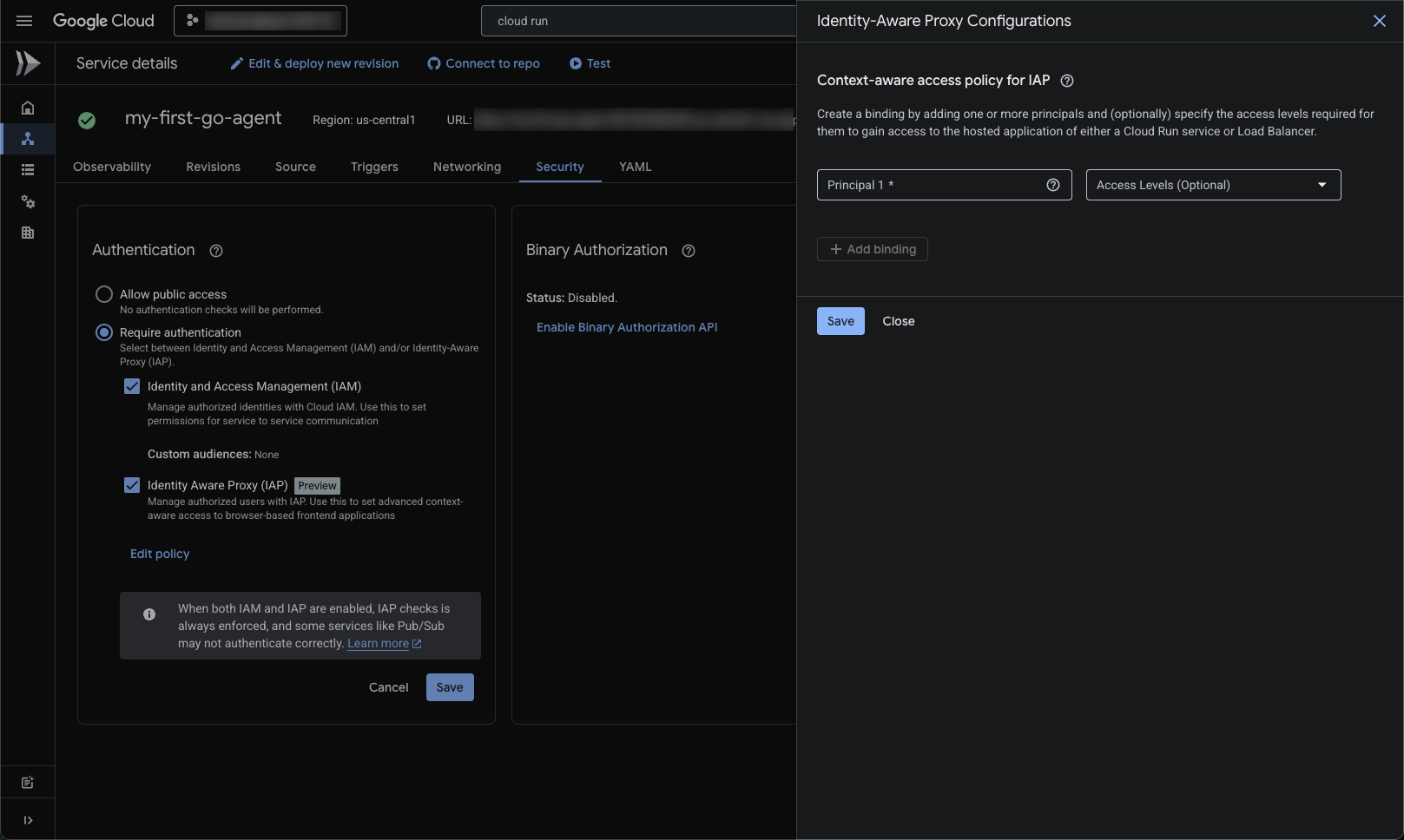Click Add binding in the IAP panel
This screenshot has width=1404, height=840.
click(x=872, y=249)
